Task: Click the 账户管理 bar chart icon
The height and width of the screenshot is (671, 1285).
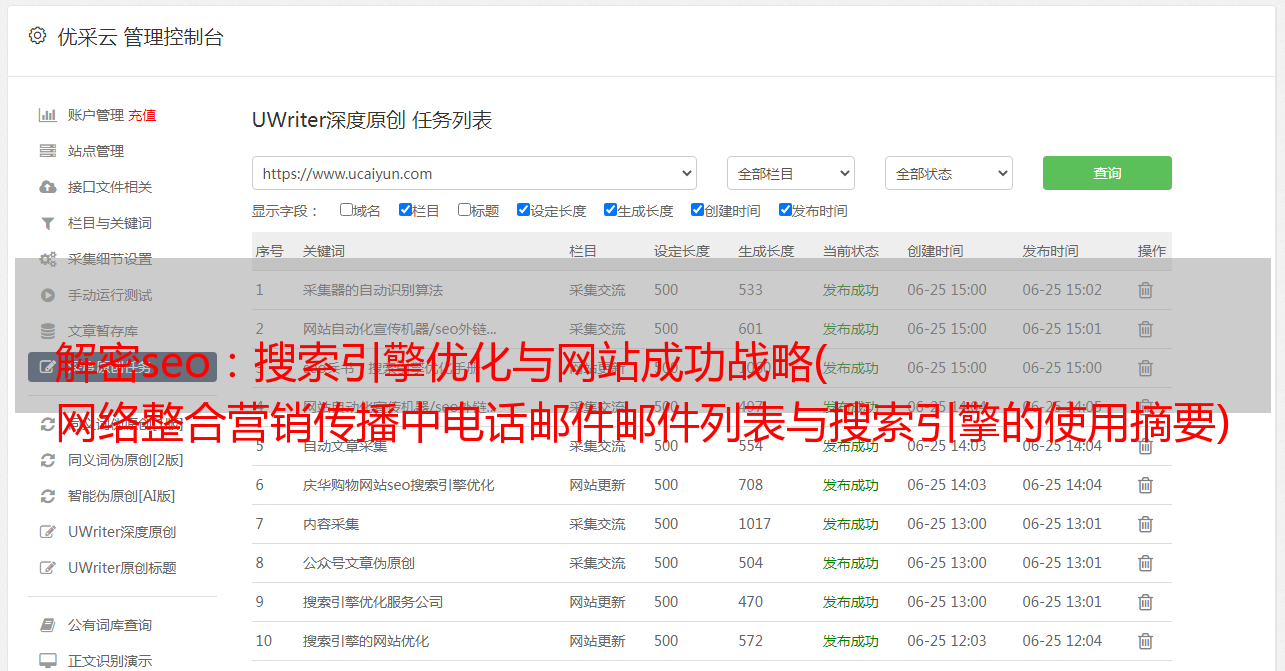Action: tap(47, 115)
